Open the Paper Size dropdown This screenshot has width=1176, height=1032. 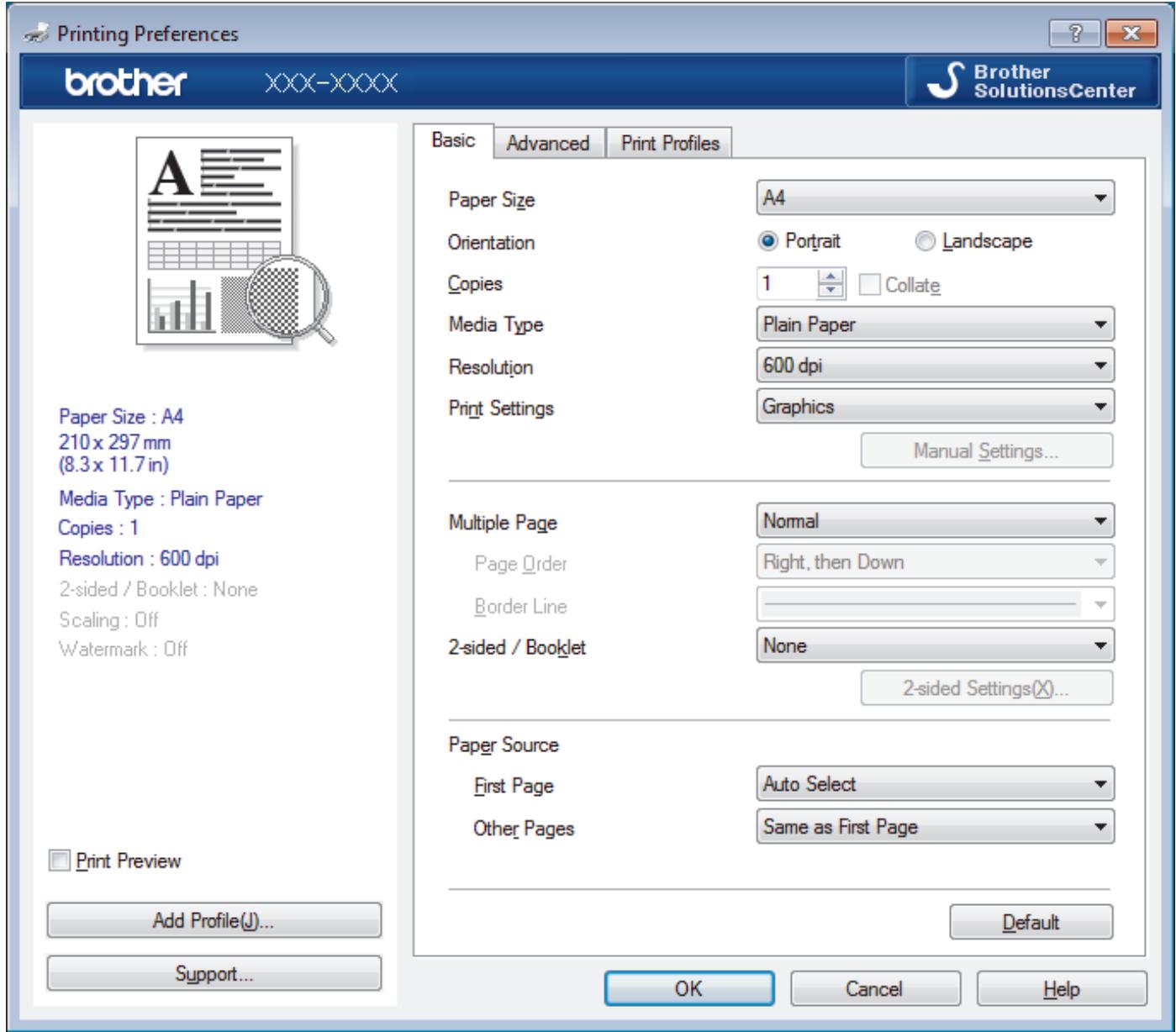pos(936,199)
